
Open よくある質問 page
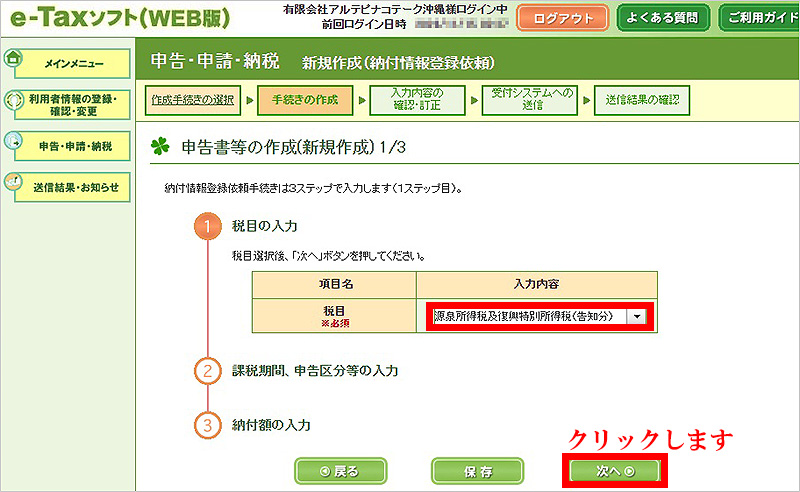(663, 18)
